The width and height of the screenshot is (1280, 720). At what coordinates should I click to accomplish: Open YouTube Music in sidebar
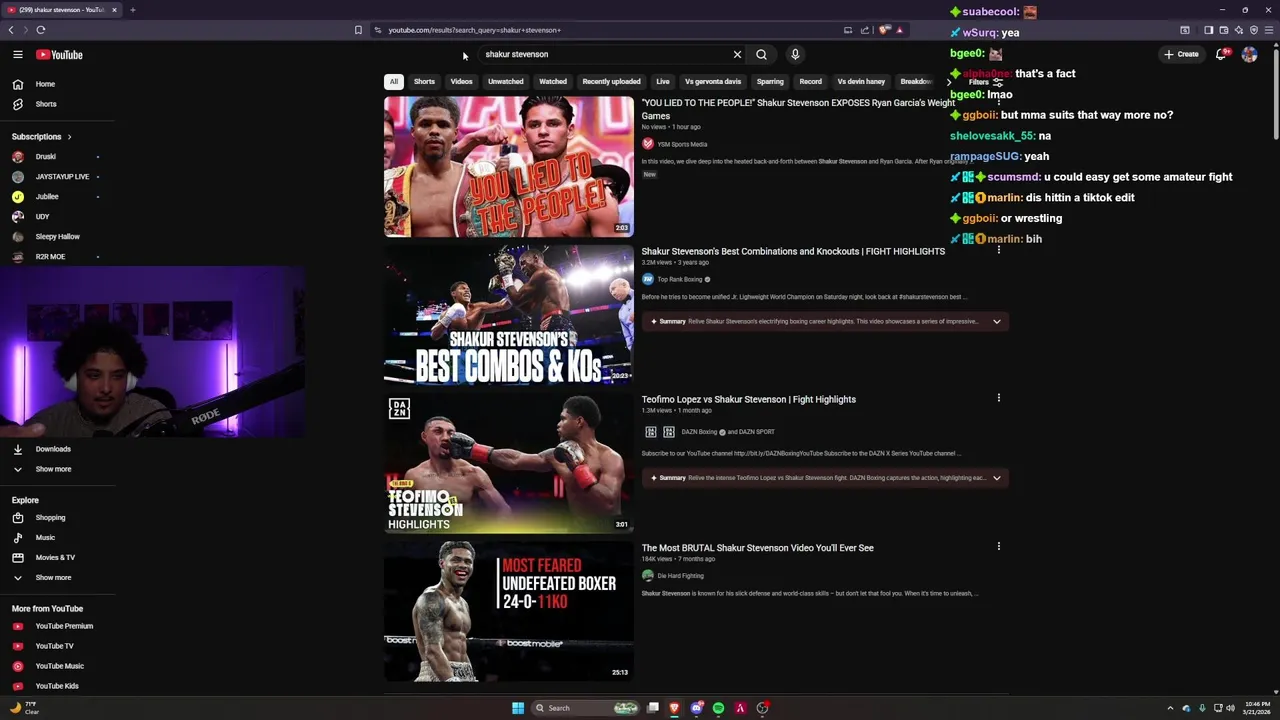pos(58,666)
